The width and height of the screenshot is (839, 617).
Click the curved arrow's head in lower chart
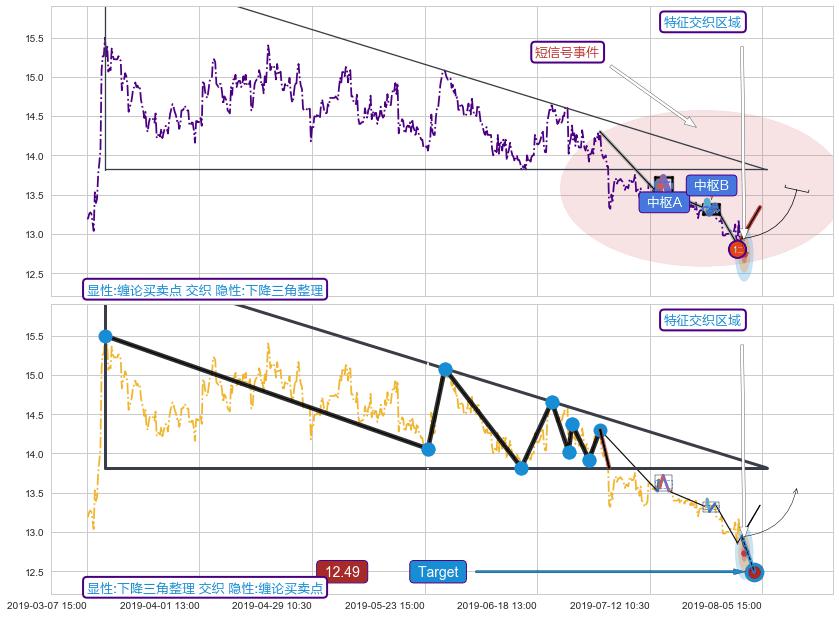click(x=796, y=490)
